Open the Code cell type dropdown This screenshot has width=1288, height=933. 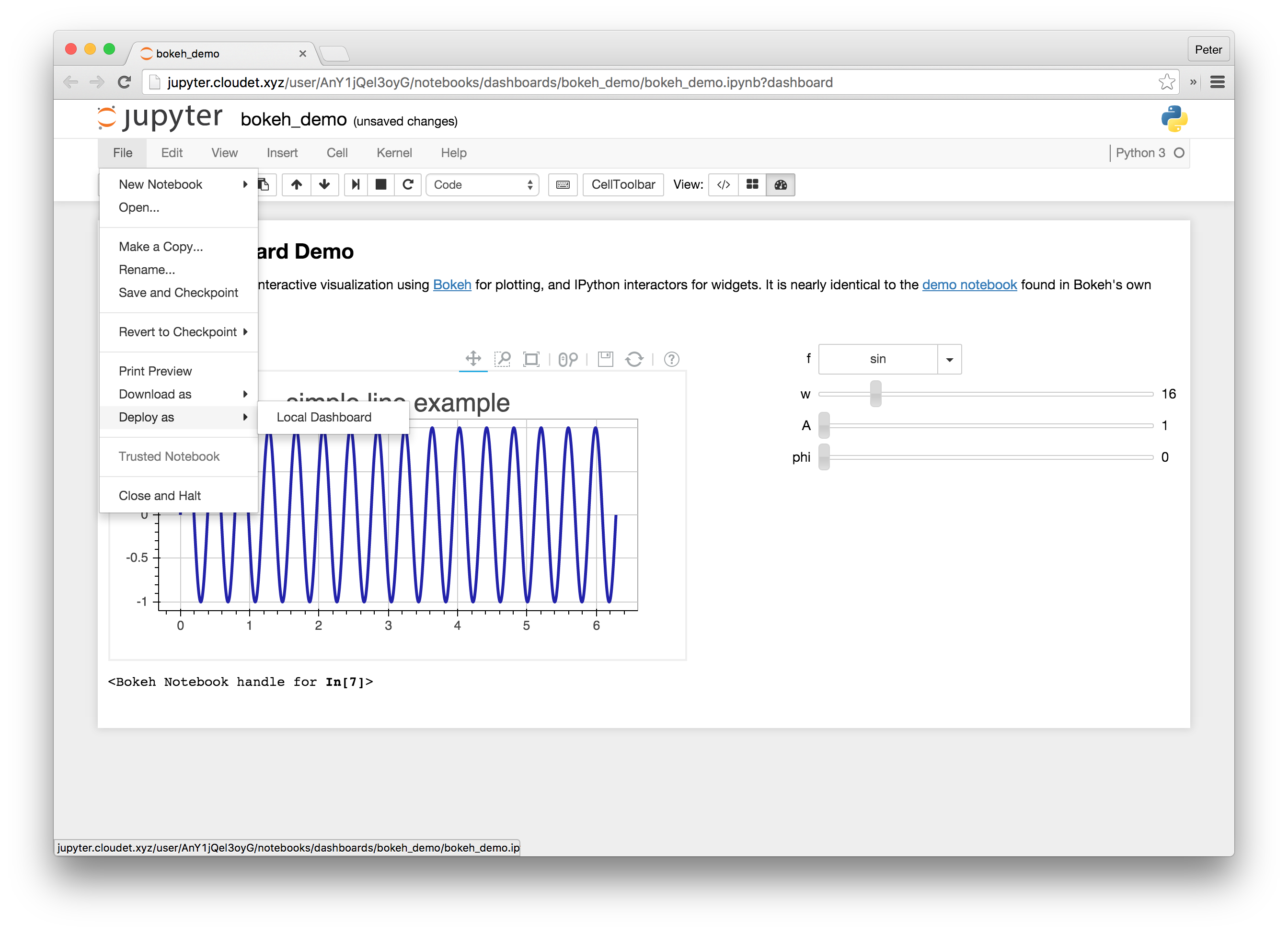(x=482, y=184)
